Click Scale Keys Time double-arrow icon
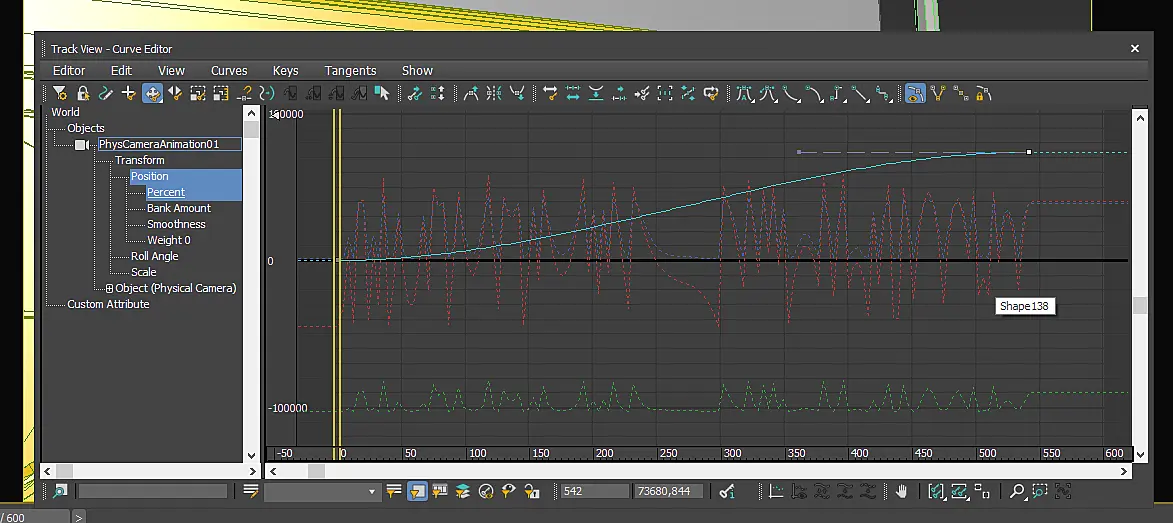 573,94
